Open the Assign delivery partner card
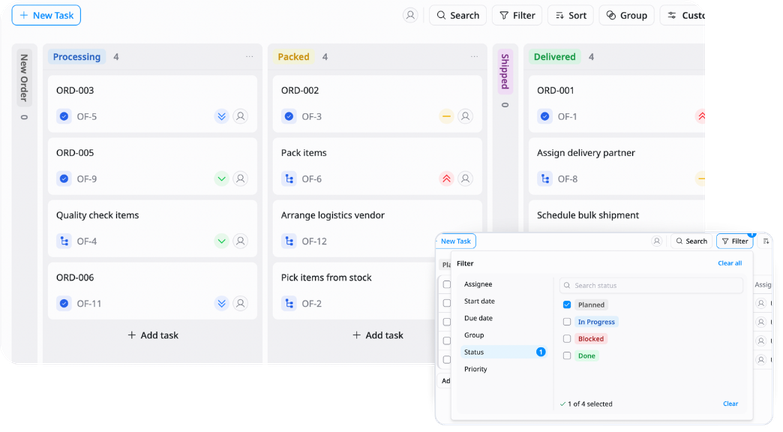 point(617,166)
